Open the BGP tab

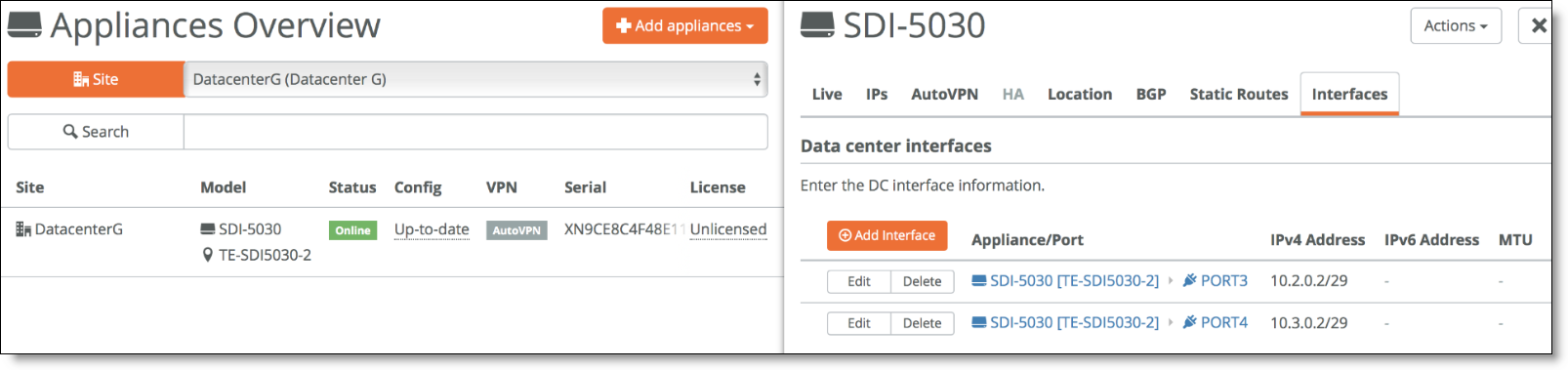tap(1151, 94)
